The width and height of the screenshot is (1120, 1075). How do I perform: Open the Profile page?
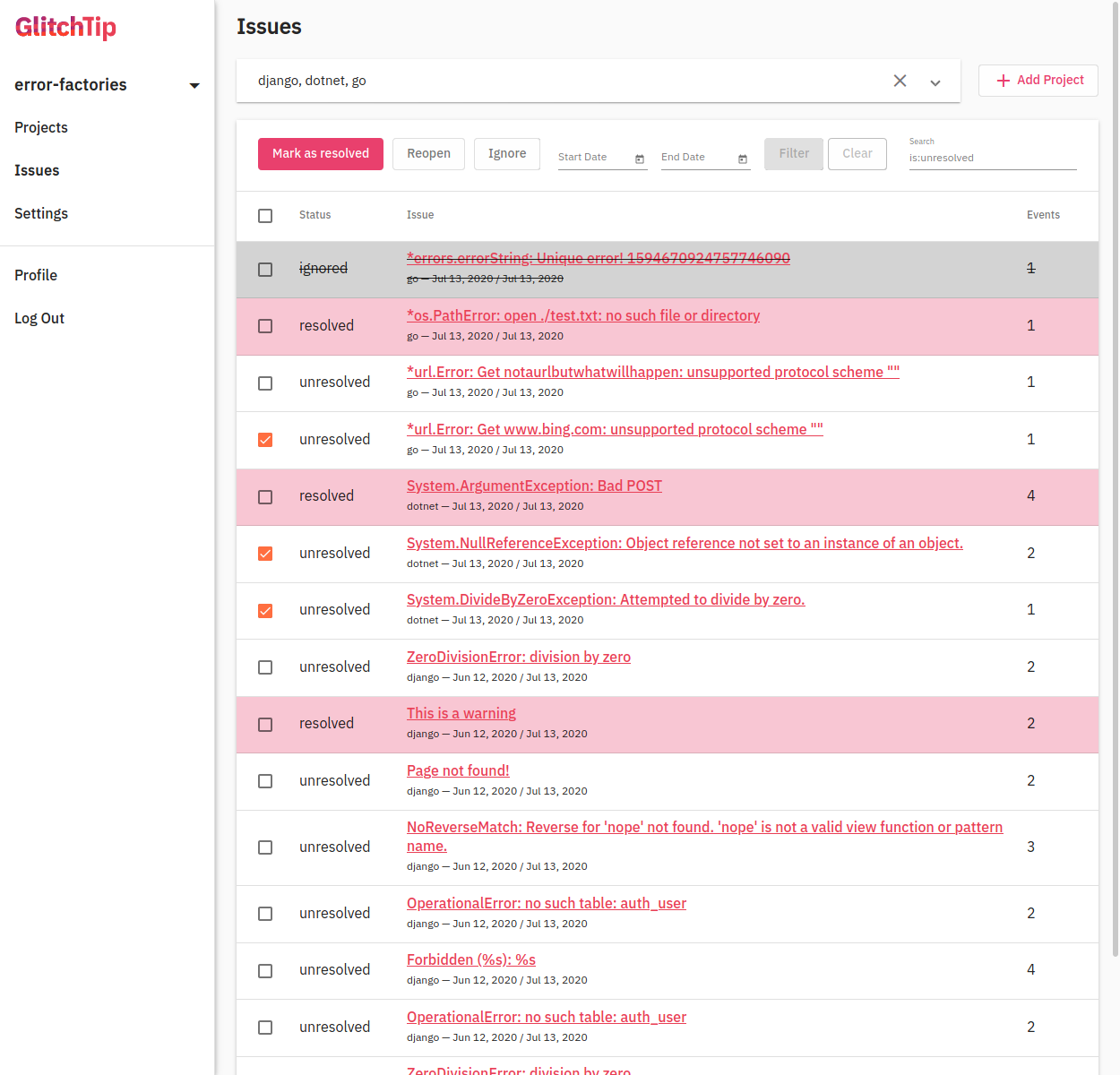coord(36,275)
